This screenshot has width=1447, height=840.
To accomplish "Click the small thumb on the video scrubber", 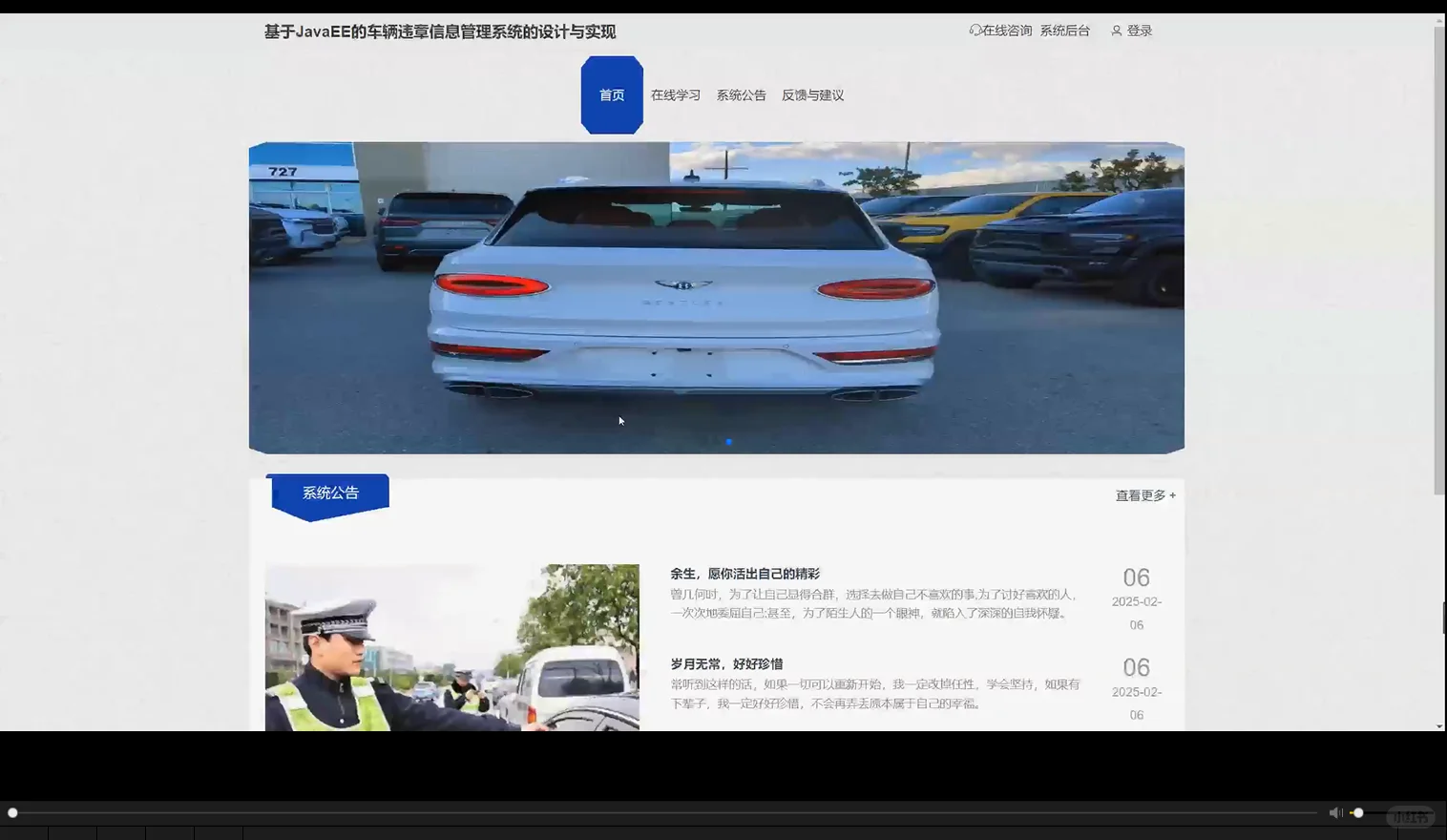I will click(13, 812).
